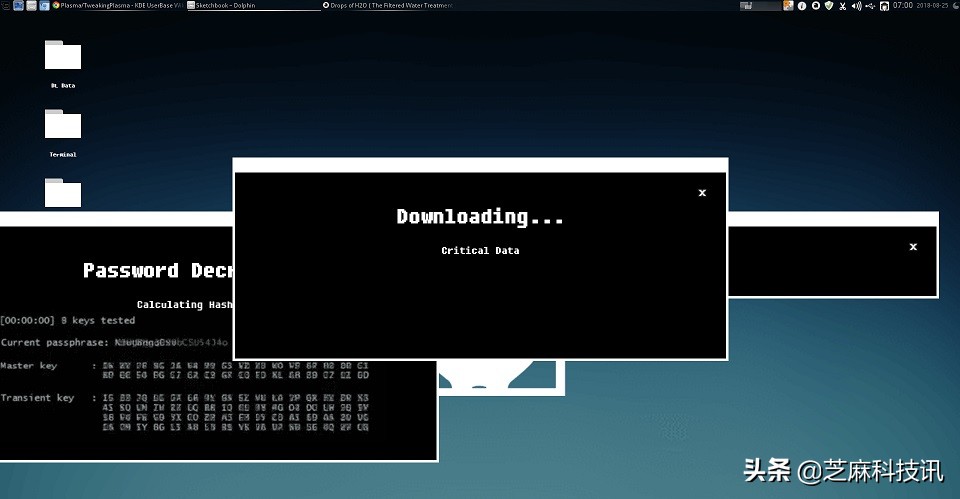
Task: Click the unlabeled third desktop folder
Action: 62,192
